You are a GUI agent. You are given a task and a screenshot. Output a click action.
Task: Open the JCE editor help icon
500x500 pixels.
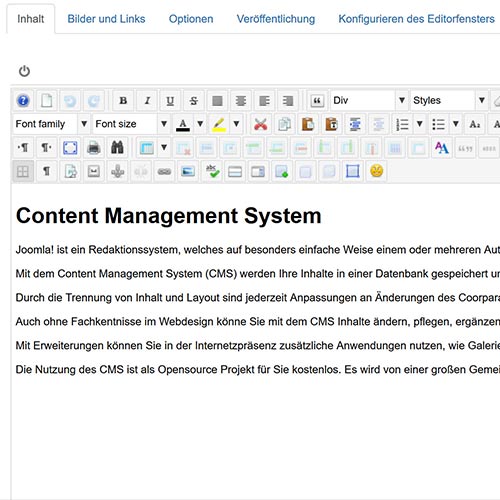(23, 100)
